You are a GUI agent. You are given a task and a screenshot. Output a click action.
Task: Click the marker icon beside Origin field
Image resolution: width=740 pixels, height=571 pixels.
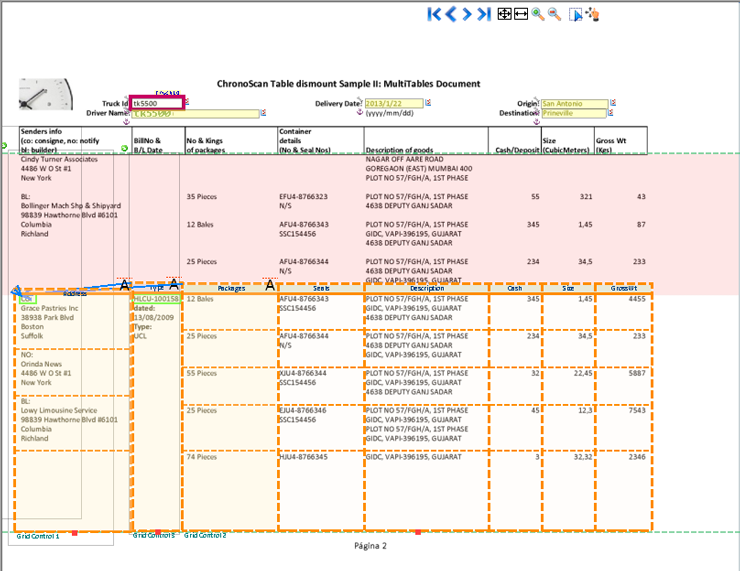click(613, 102)
